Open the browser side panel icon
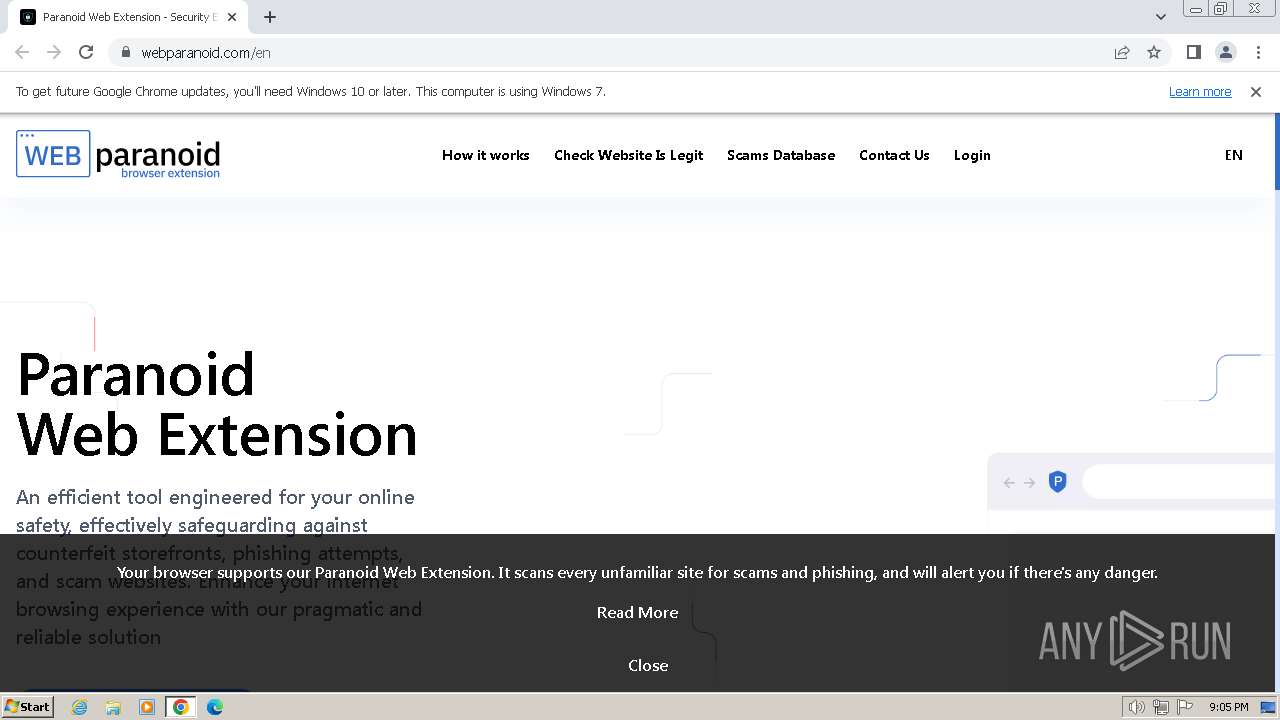The image size is (1280, 720). [1193, 52]
